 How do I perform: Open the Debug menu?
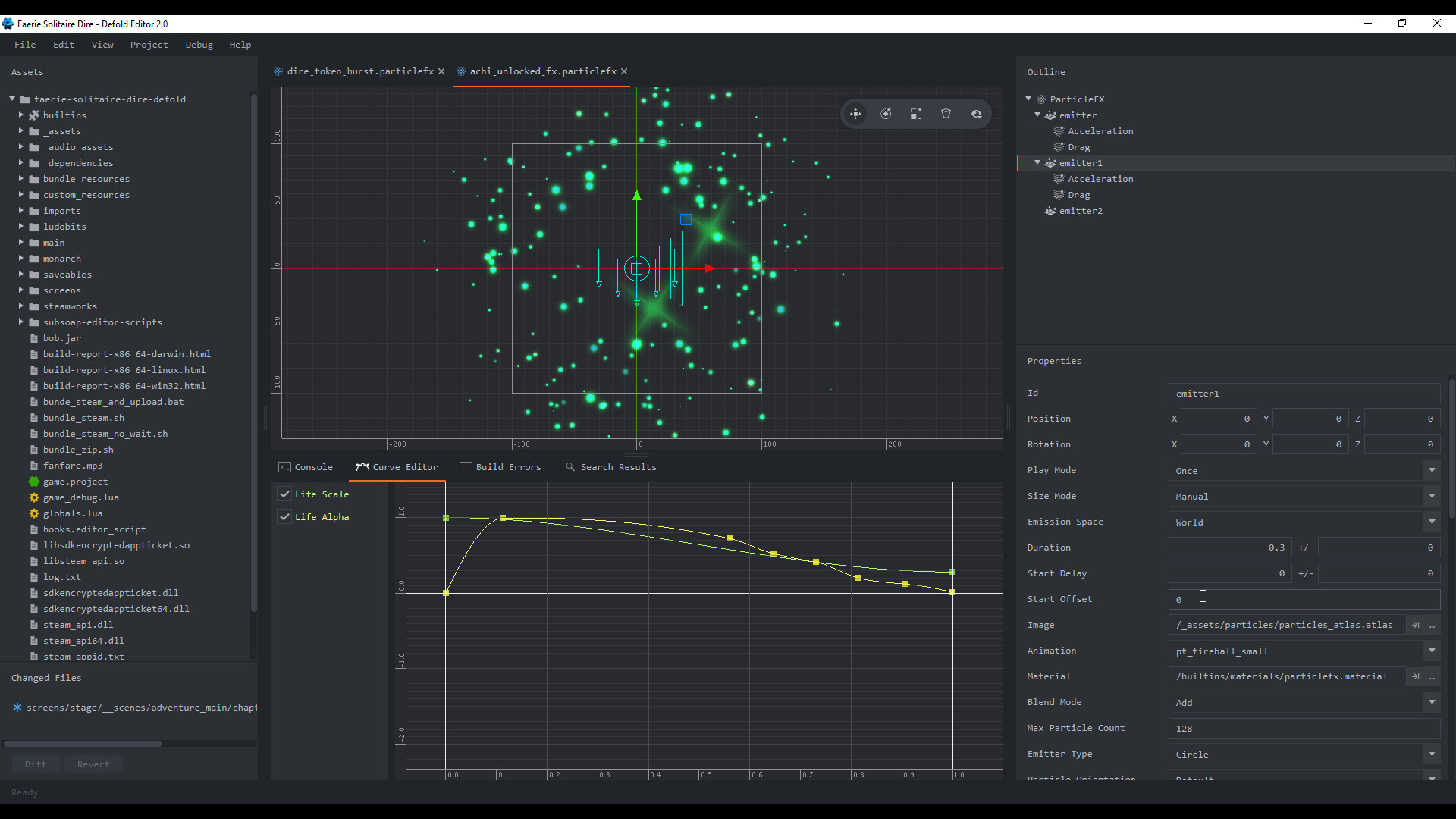pos(199,45)
